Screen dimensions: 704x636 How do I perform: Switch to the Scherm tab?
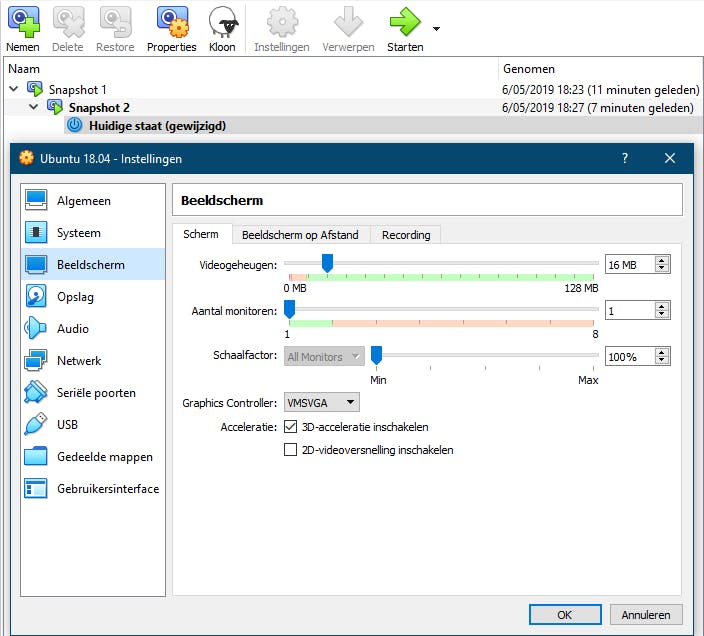(201, 234)
